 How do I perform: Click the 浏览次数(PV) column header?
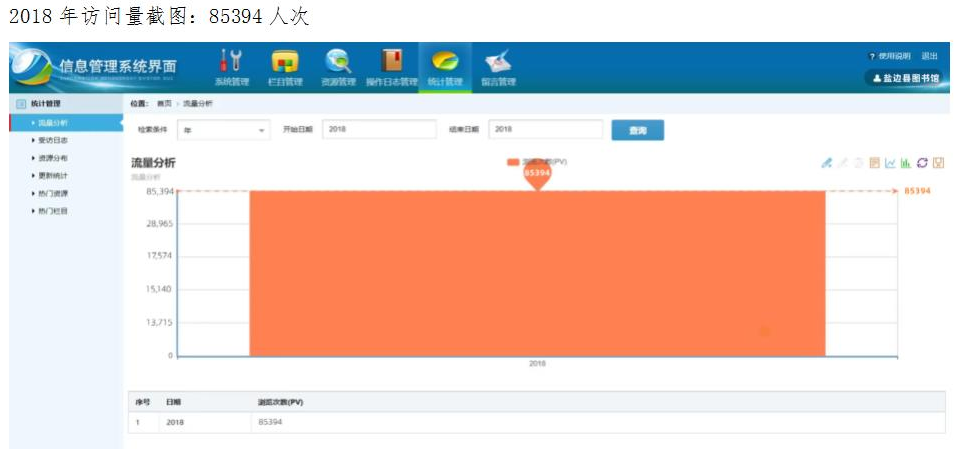[280, 402]
